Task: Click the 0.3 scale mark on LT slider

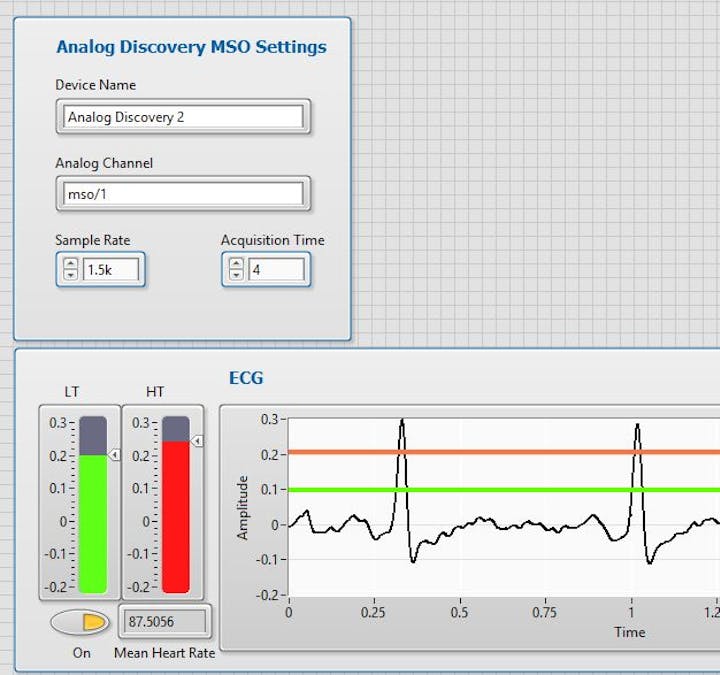Action: coord(58,422)
